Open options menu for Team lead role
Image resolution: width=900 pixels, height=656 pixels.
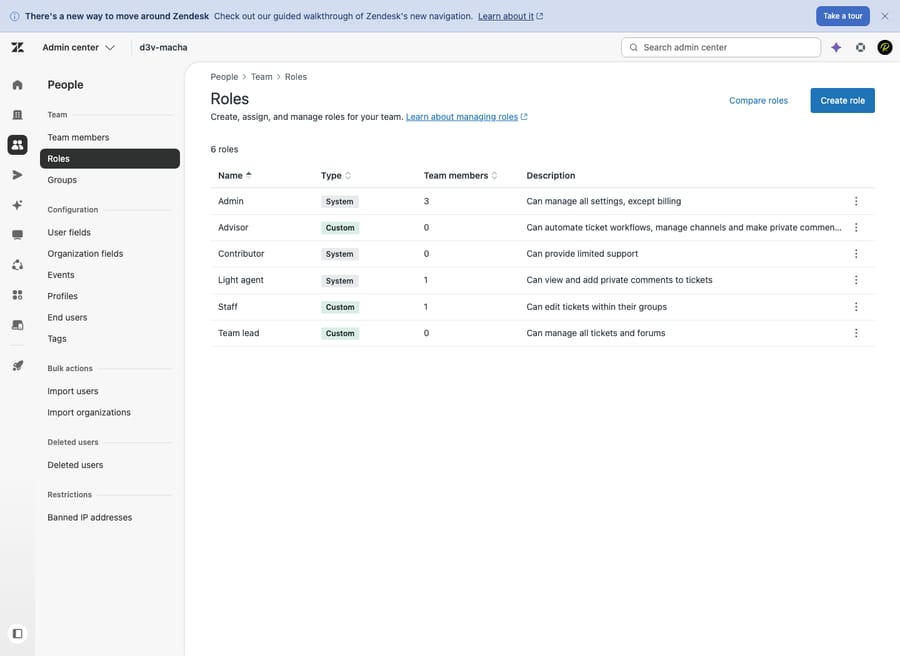pyautogui.click(x=856, y=333)
